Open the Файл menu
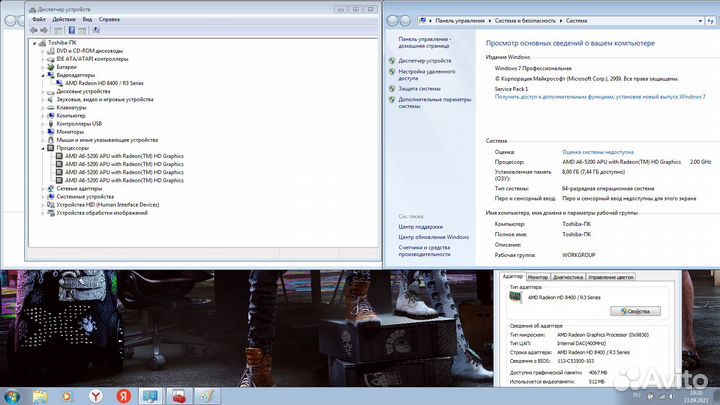Image resolution: width=720 pixels, height=405 pixels. coord(38,19)
